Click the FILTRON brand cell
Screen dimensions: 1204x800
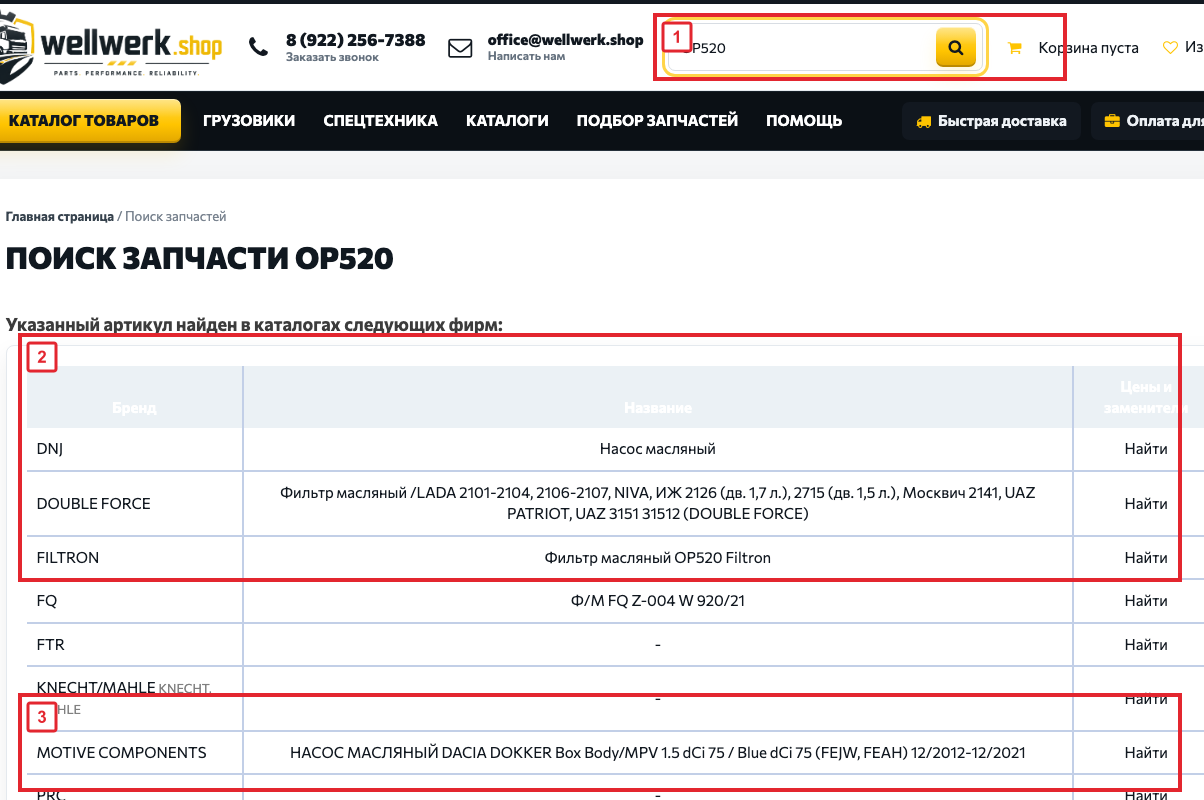135,557
